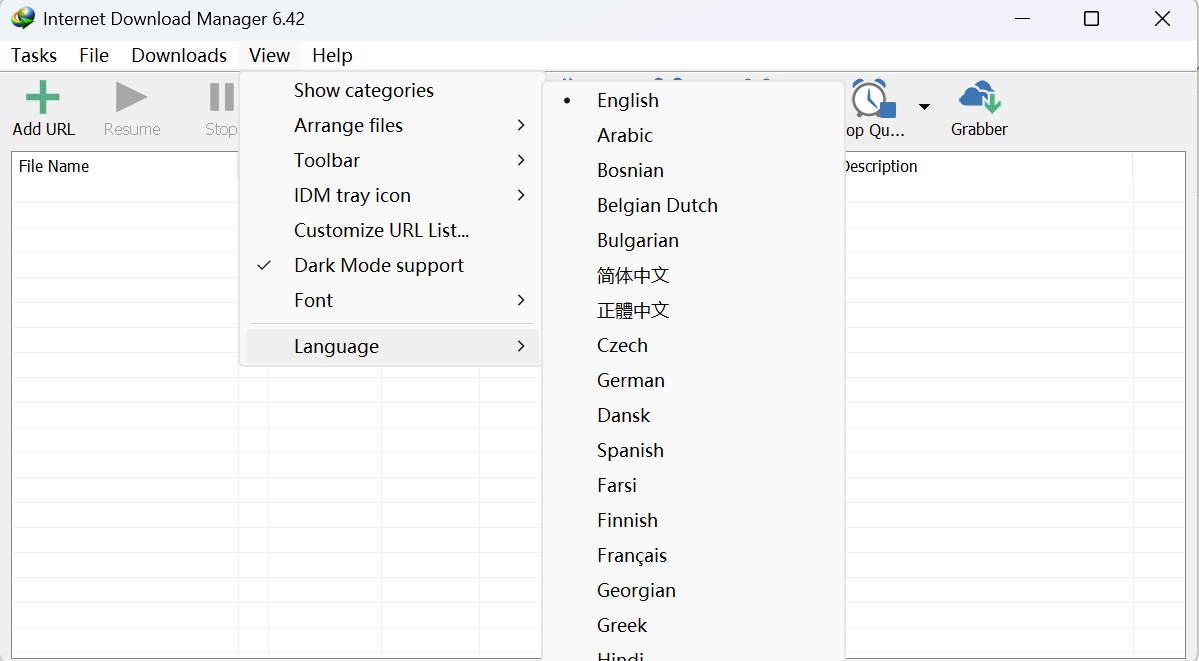Open the File menu
This screenshot has width=1199, height=661.
coord(94,55)
